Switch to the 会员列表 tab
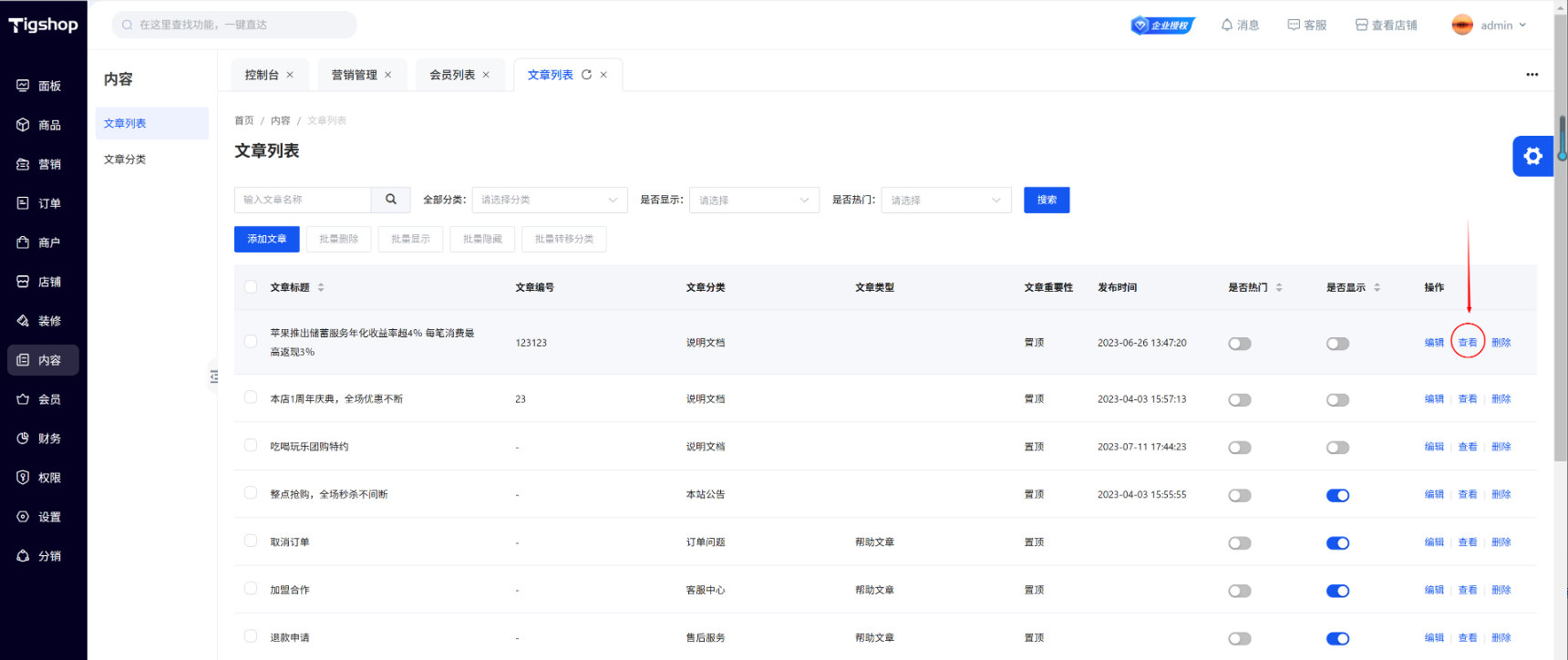Screen dimensions: 1568x660 pos(452,75)
